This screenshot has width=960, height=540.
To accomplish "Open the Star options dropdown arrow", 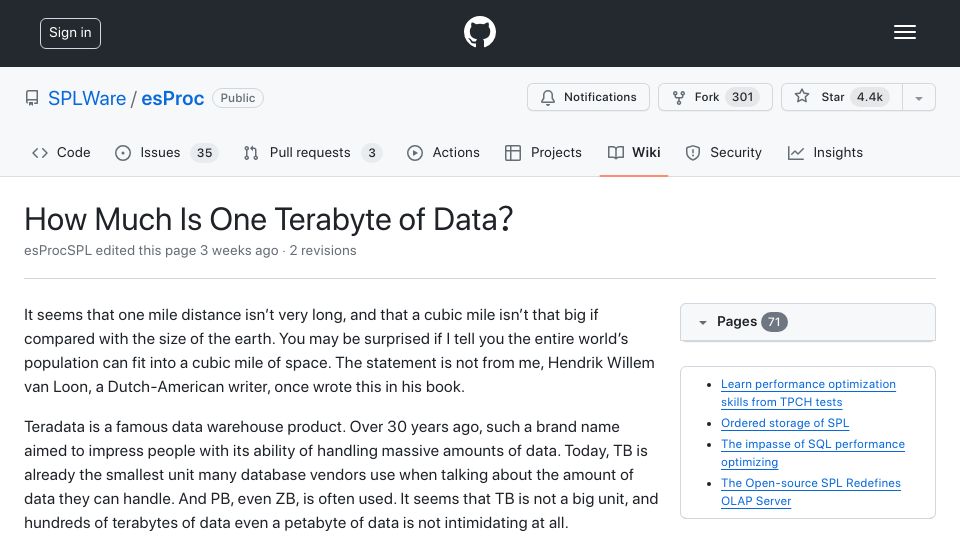I will pos(918,97).
